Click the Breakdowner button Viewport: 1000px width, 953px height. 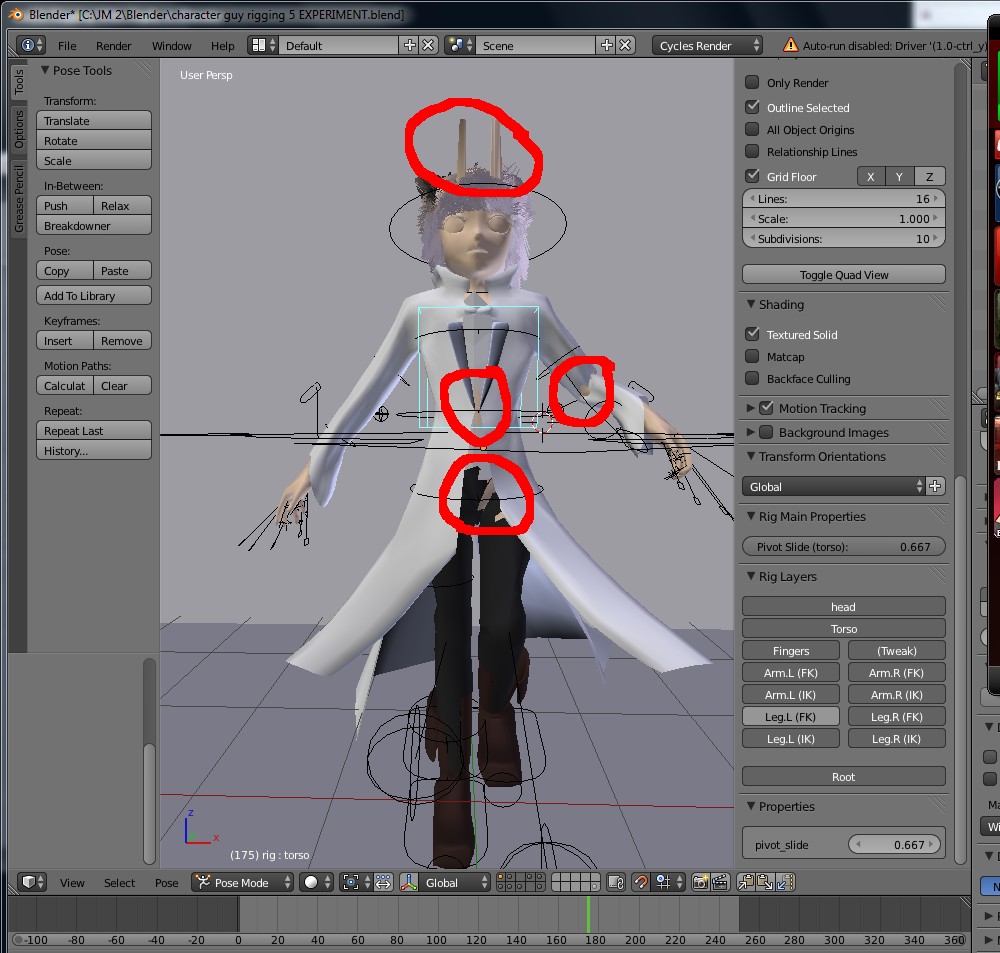(94, 225)
